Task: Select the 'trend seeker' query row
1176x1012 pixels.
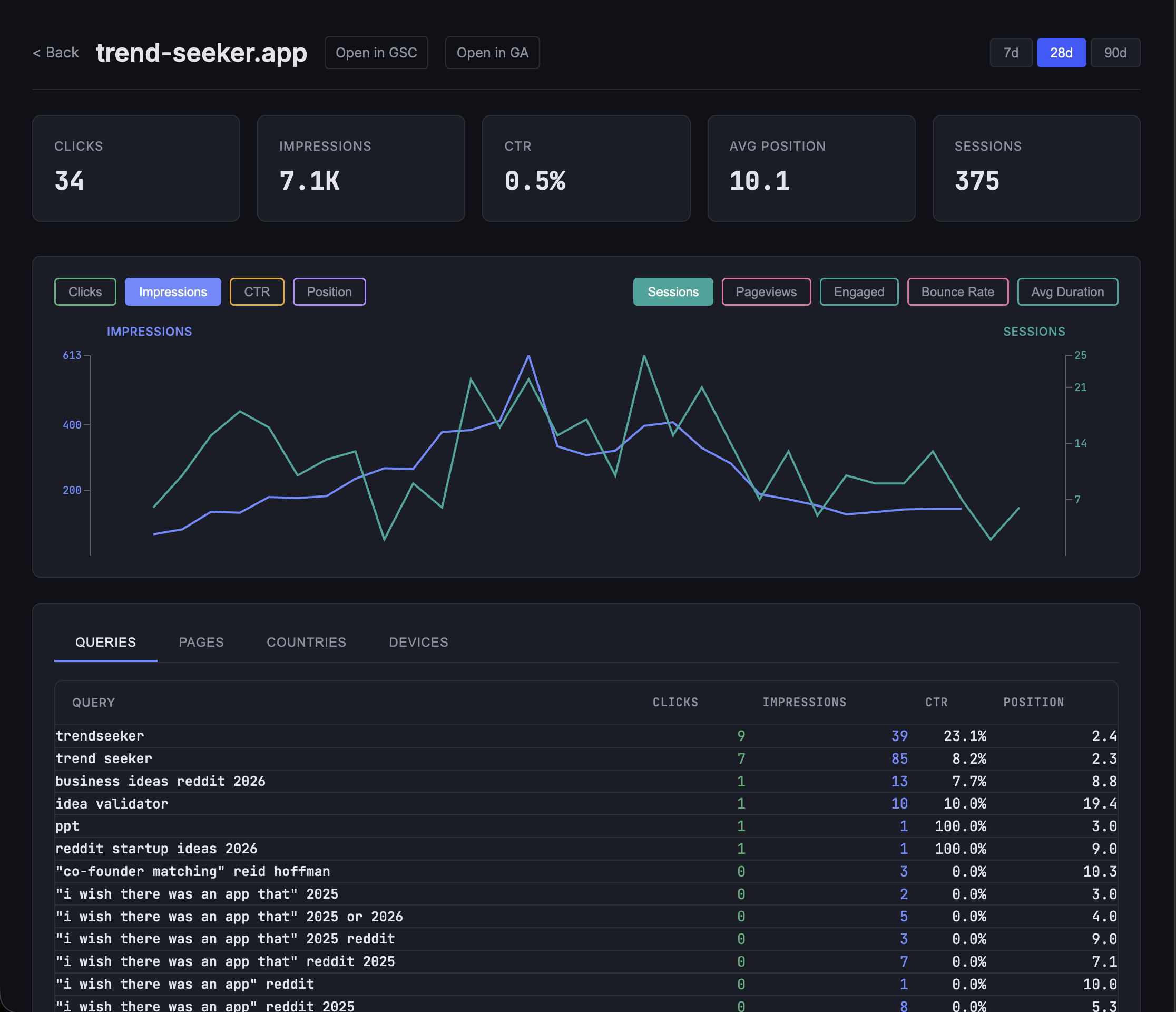Action: tap(586, 758)
